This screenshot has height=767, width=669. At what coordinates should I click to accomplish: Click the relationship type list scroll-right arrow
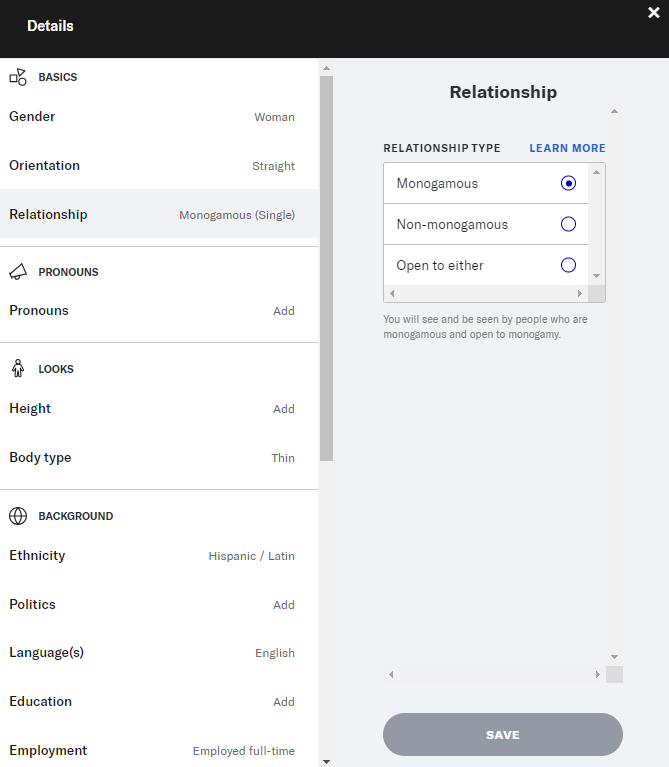pyautogui.click(x=580, y=293)
